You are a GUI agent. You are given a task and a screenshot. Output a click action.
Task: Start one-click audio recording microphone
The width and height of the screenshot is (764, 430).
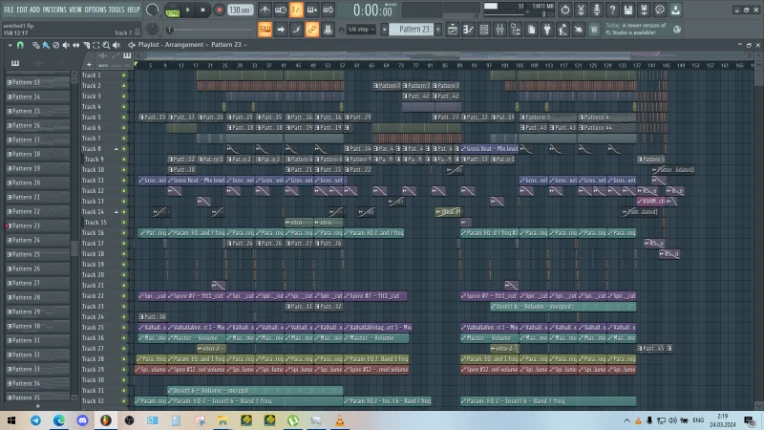[596, 10]
